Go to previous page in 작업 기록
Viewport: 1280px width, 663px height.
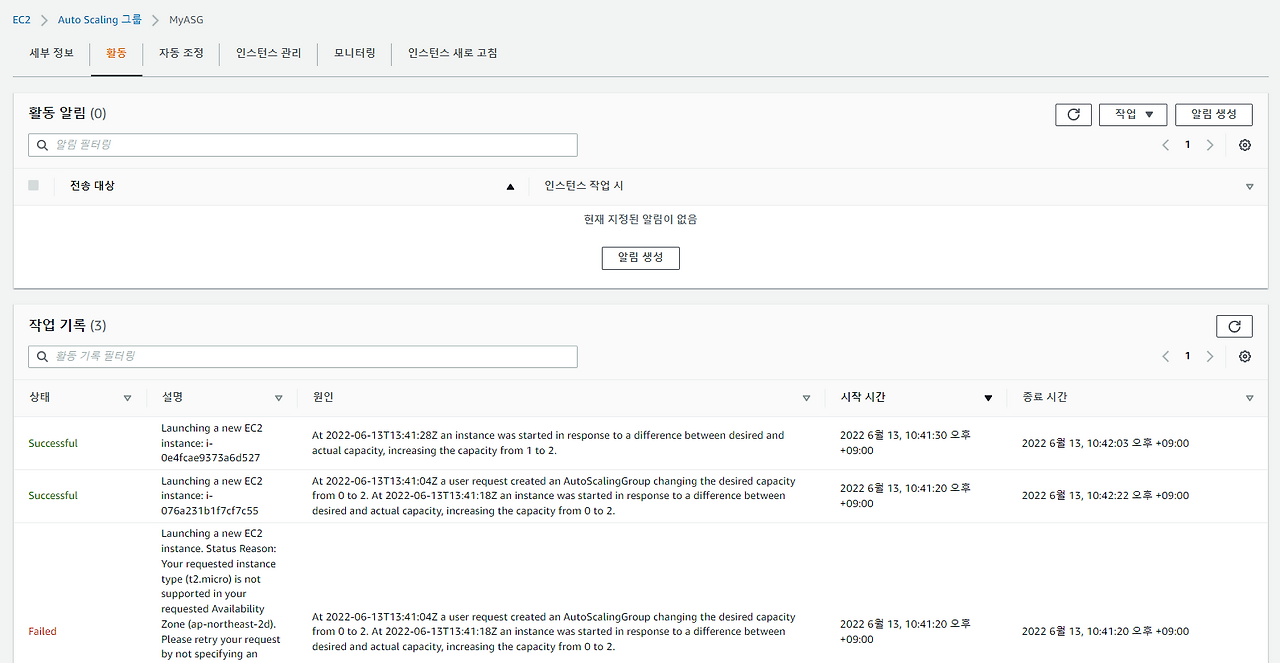click(1166, 356)
